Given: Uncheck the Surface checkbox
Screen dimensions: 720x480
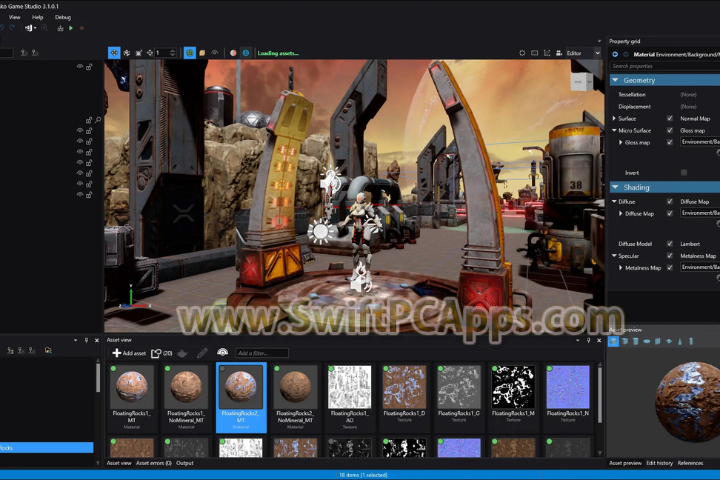Looking at the screenshot, I should 669,119.
